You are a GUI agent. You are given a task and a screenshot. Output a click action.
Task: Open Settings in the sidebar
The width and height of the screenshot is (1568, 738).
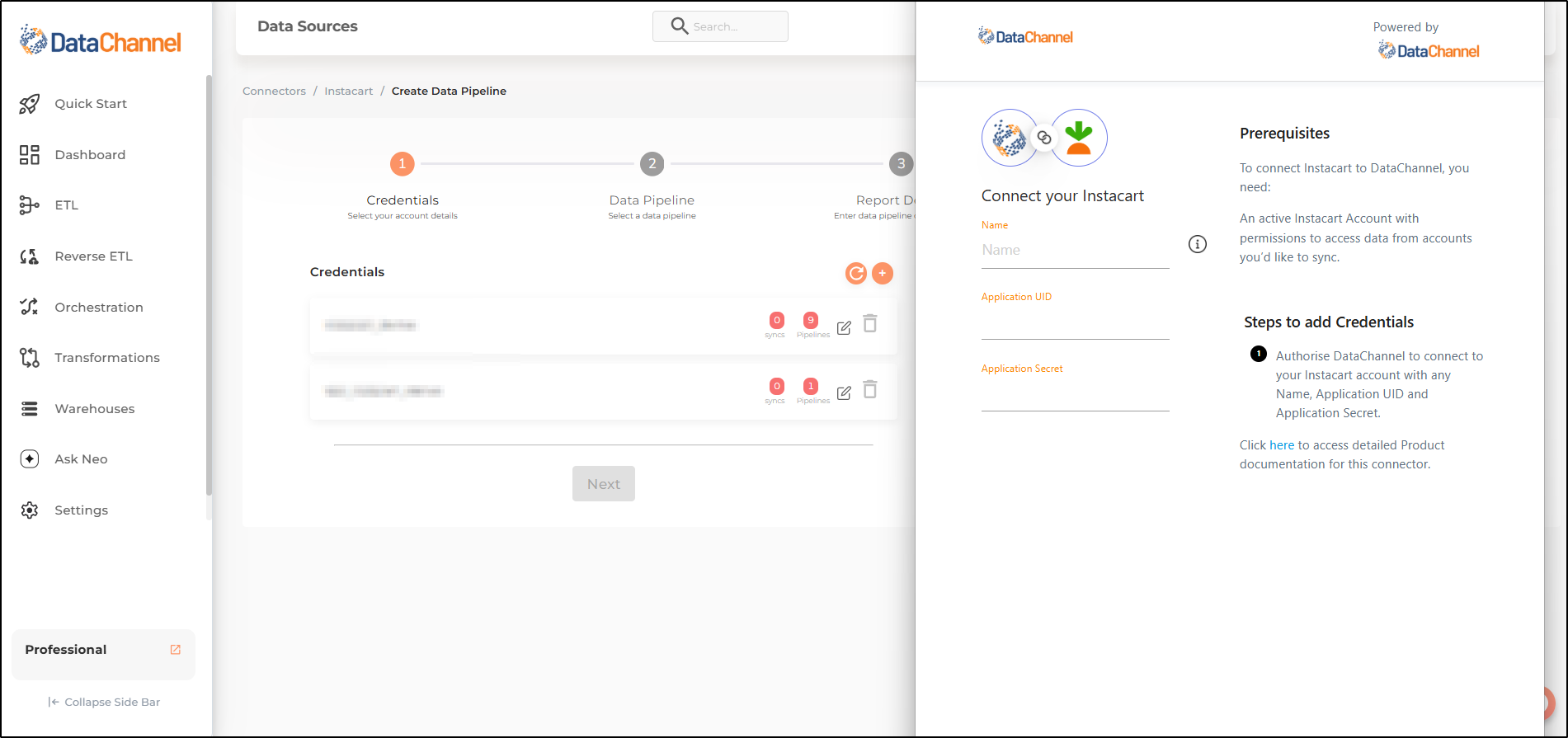click(81, 510)
